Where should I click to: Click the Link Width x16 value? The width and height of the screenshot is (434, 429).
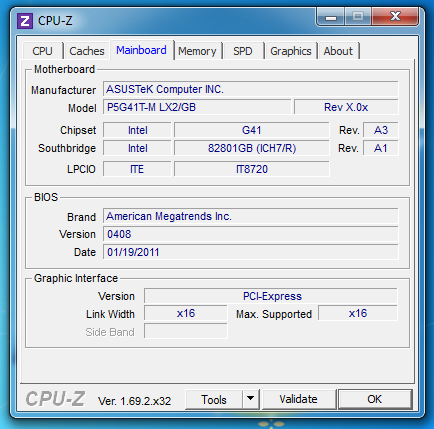click(186, 313)
